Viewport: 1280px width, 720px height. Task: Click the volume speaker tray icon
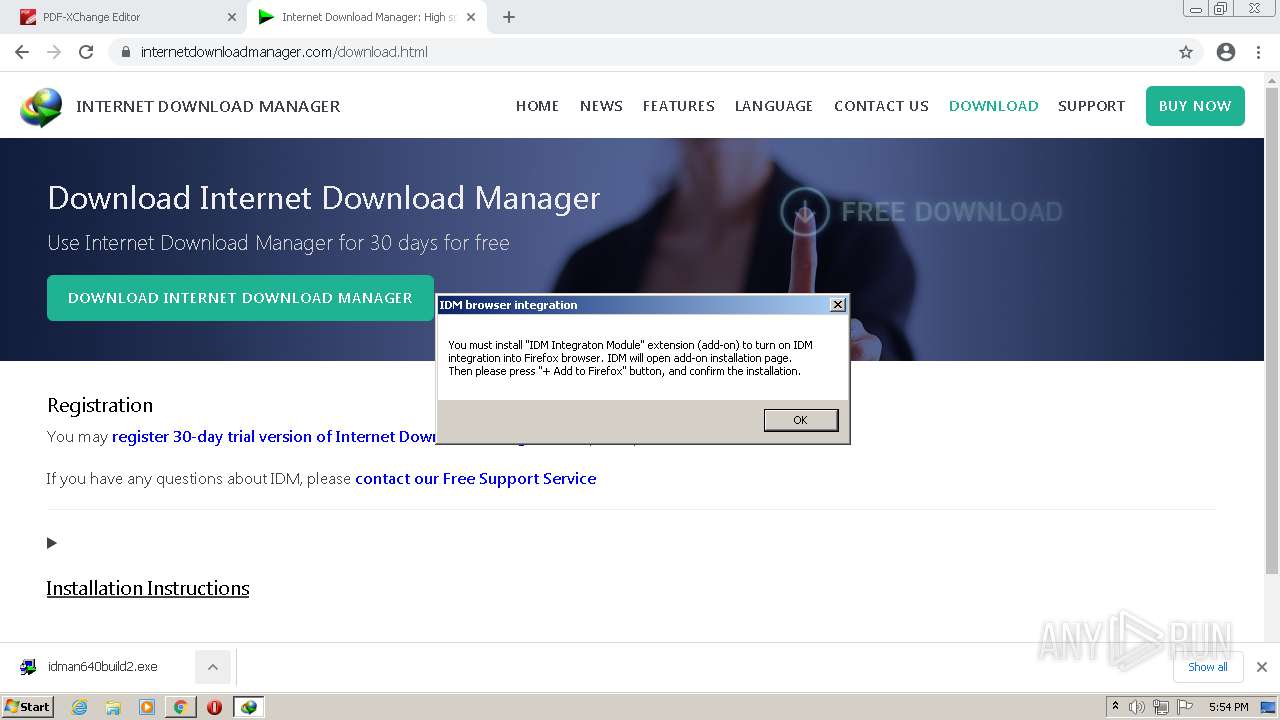[1137, 707]
